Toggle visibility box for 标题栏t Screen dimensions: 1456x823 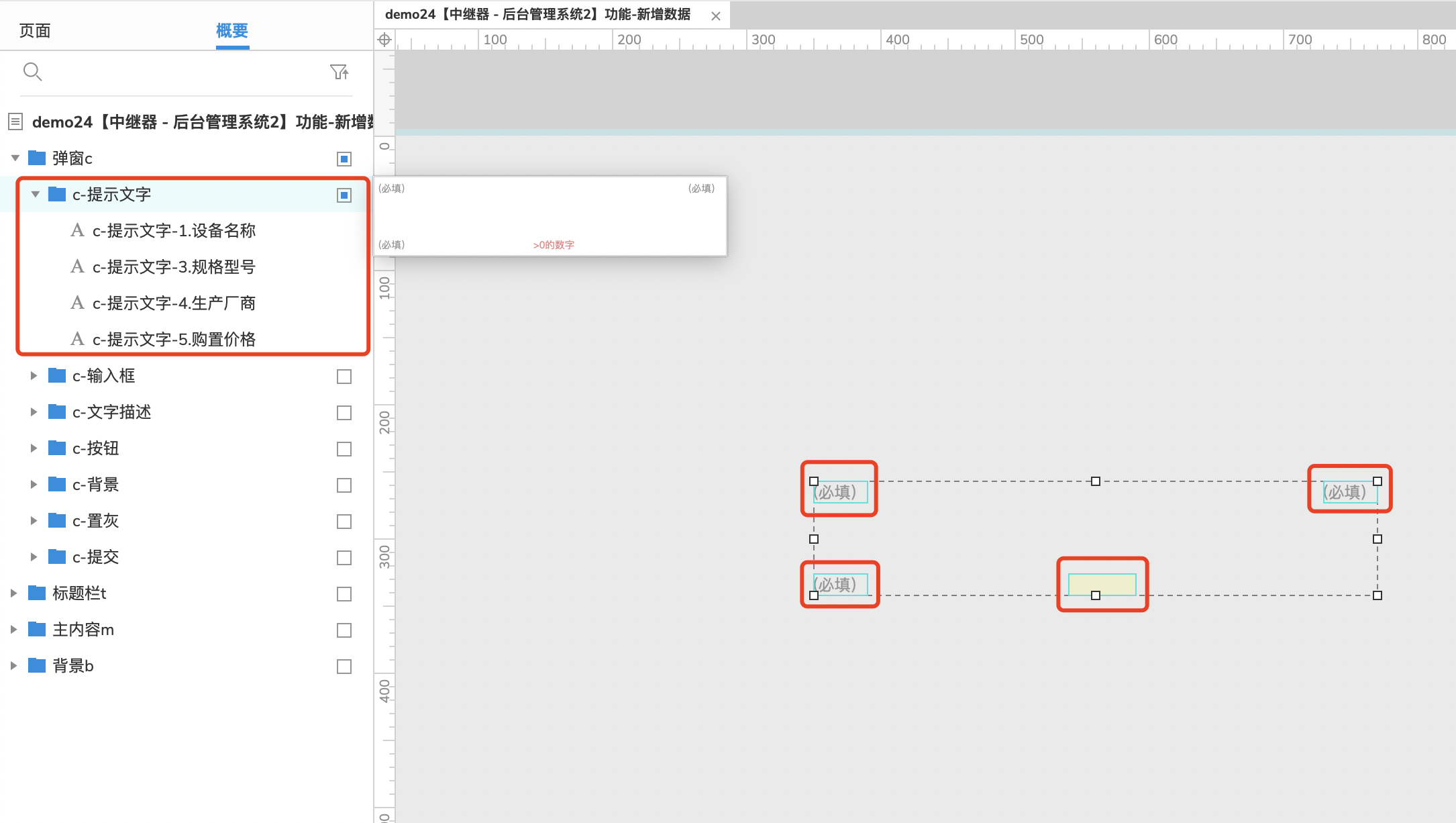(x=344, y=594)
